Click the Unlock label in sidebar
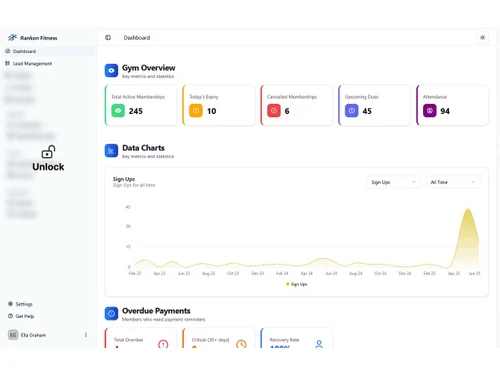The width and height of the screenshot is (500, 375). [x=48, y=167]
